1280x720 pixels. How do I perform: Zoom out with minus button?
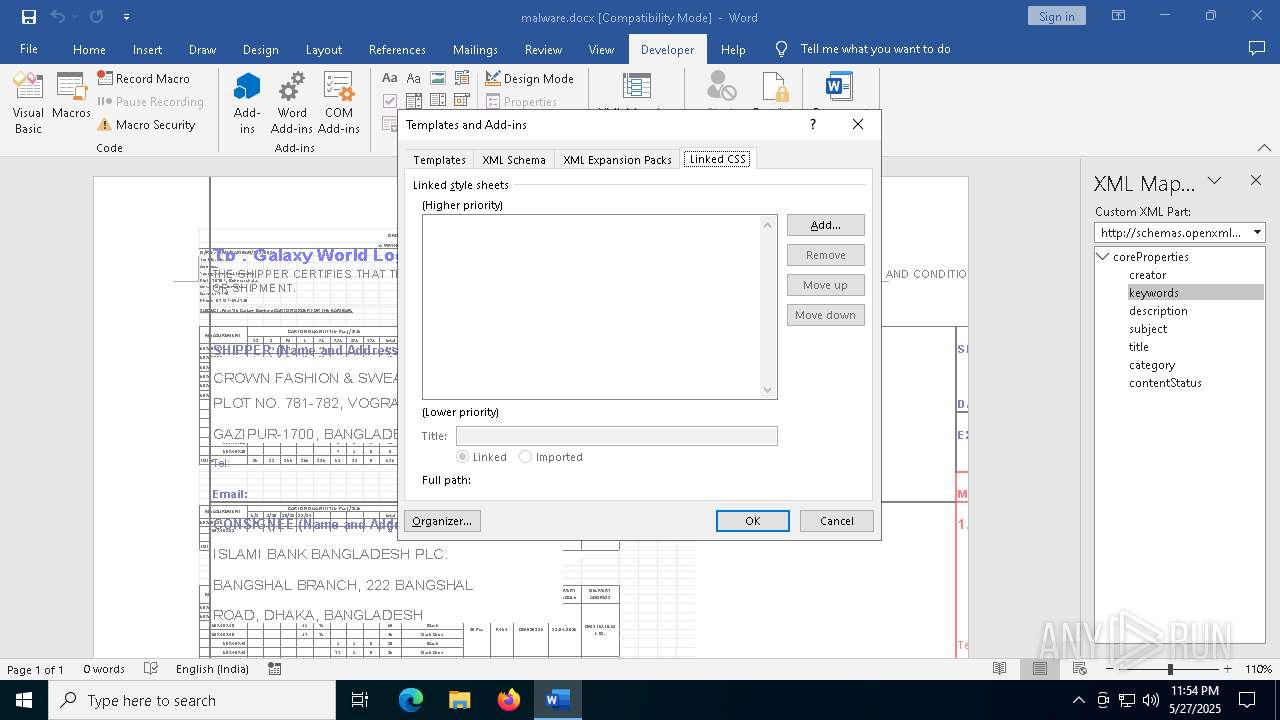pyautogui.click(x=1111, y=669)
